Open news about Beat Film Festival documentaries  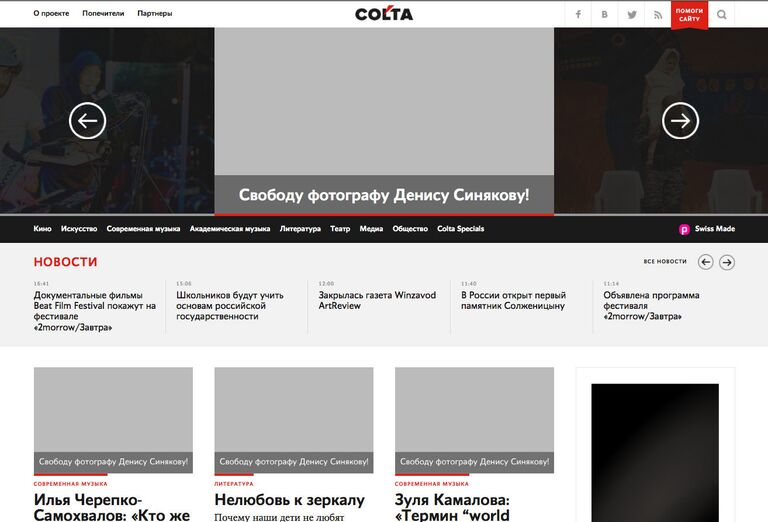tap(95, 311)
